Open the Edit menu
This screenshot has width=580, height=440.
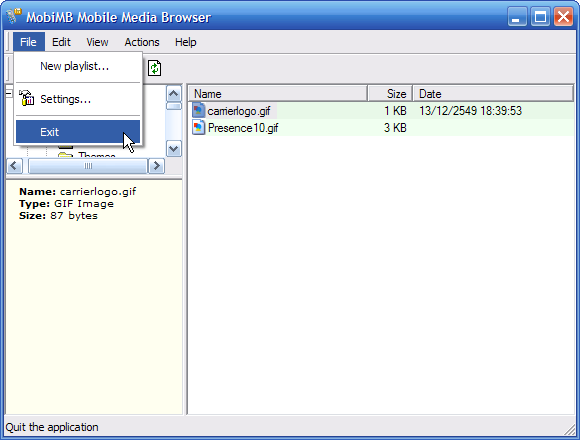click(61, 42)
